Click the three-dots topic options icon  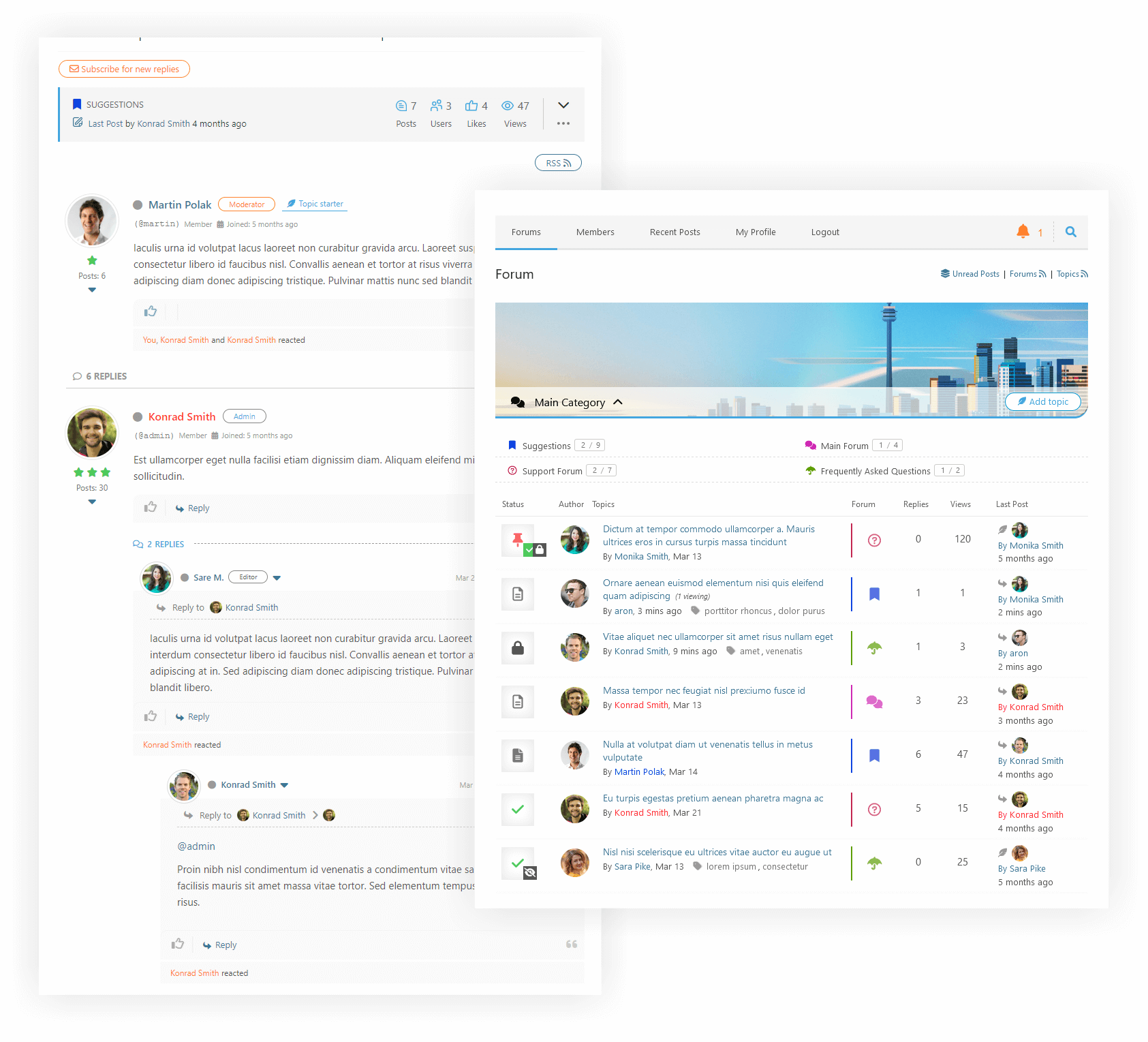click(x=563, y=124)
